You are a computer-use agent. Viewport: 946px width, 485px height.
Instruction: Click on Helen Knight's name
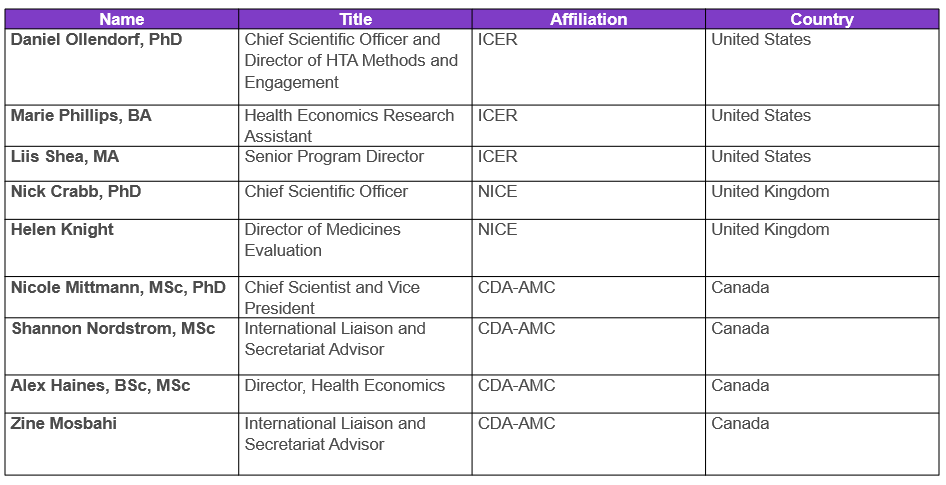(62, 230)
